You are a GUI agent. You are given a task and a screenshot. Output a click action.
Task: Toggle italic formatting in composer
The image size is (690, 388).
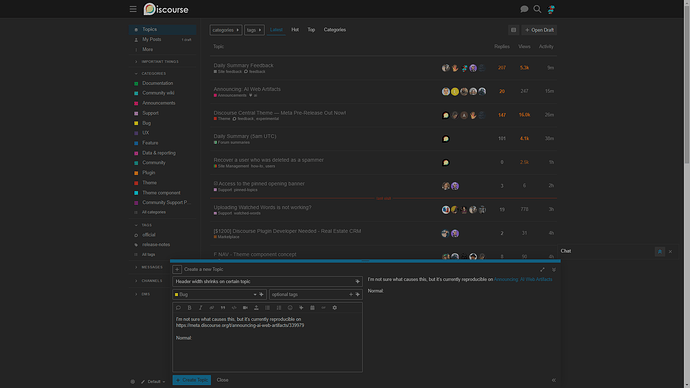(201, 307)
